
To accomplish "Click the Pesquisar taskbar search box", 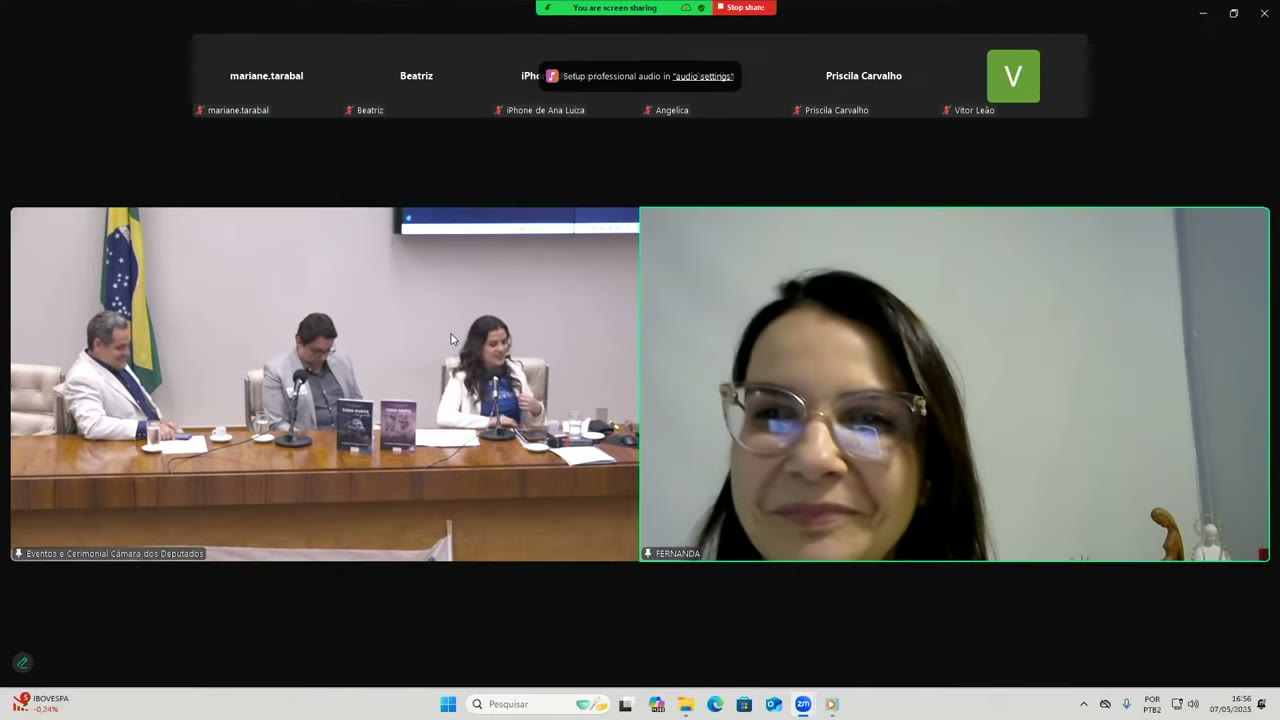I will [538, 704].
